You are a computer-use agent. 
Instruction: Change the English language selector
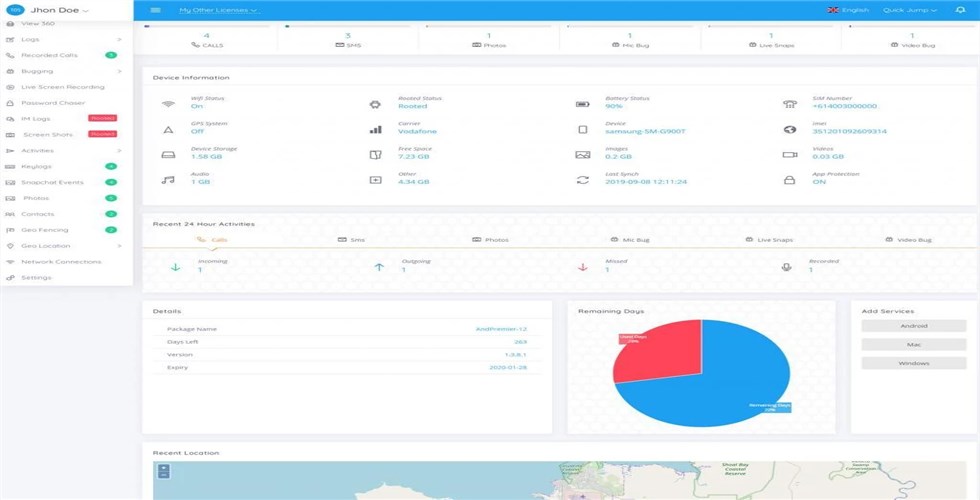[x=848, y=10]
